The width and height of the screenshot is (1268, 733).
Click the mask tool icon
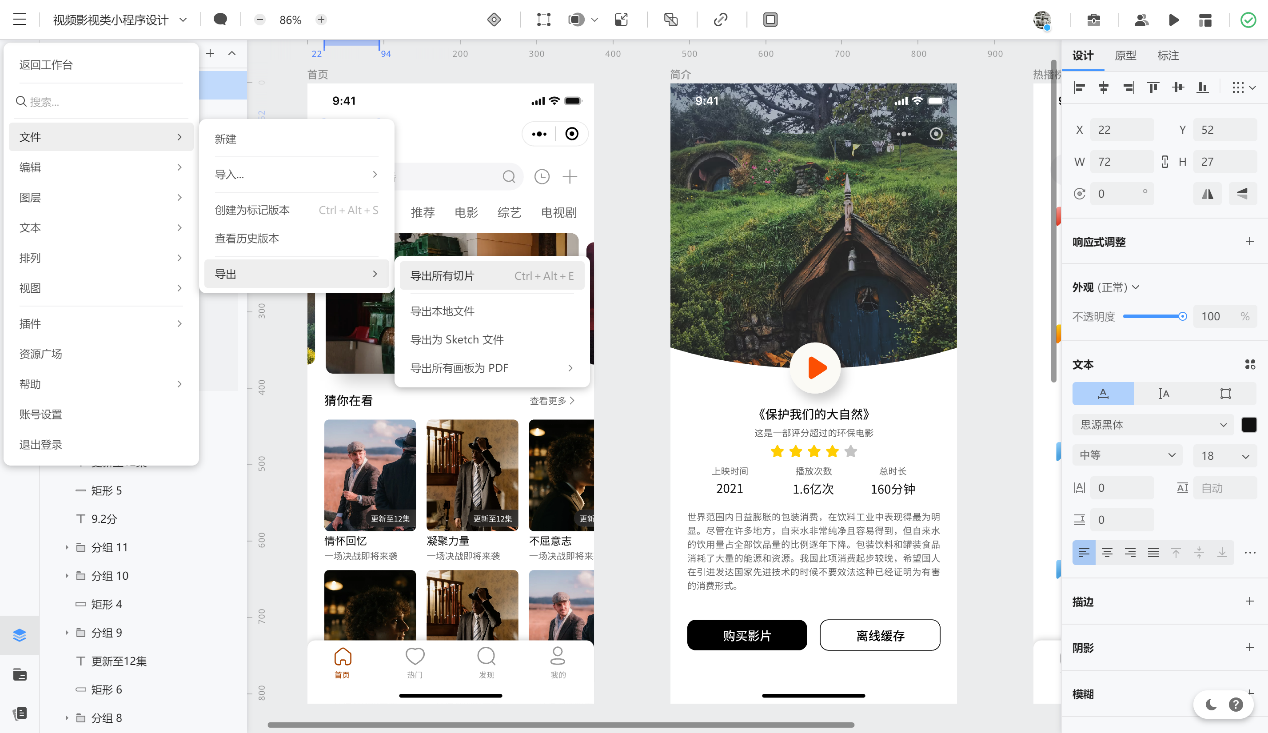[x=577, y=19]
